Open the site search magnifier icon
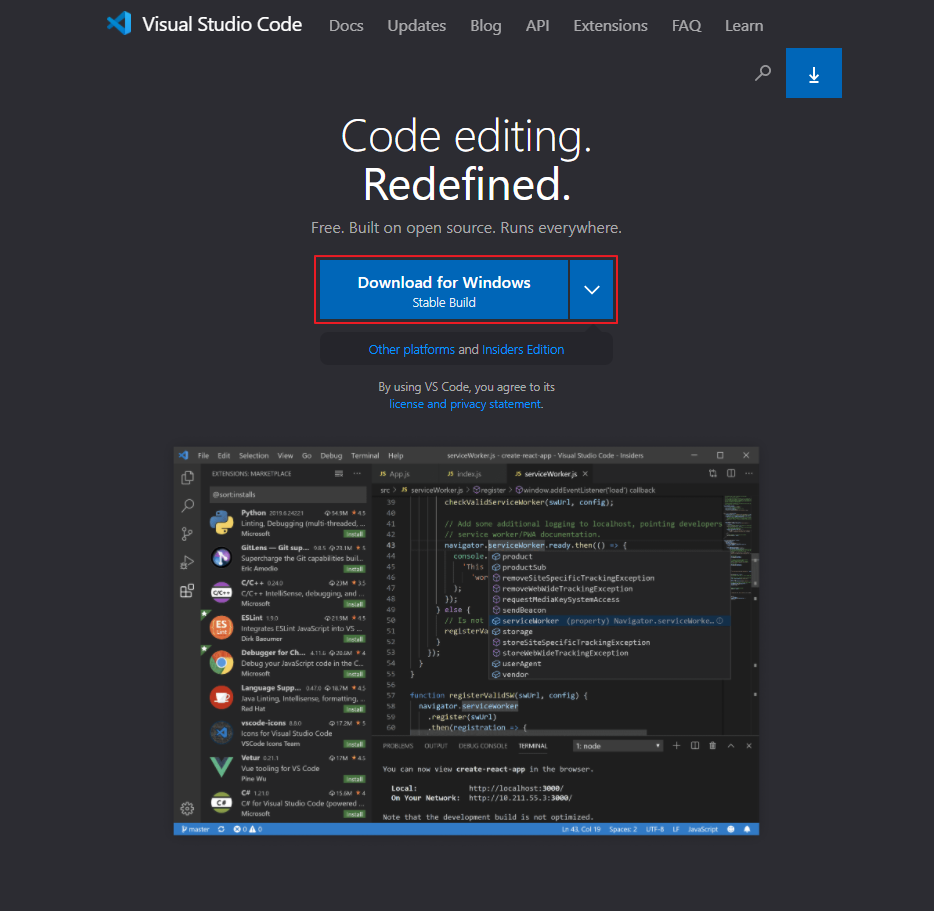 (x=762, y=73)
